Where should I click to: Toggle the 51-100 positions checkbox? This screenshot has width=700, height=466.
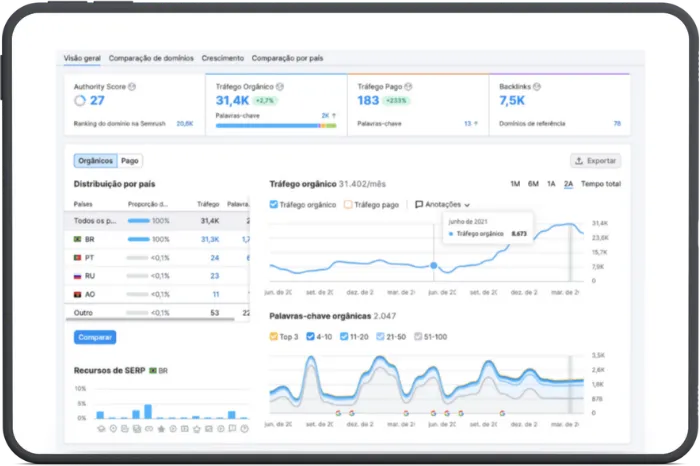click(x=418, y=337)
